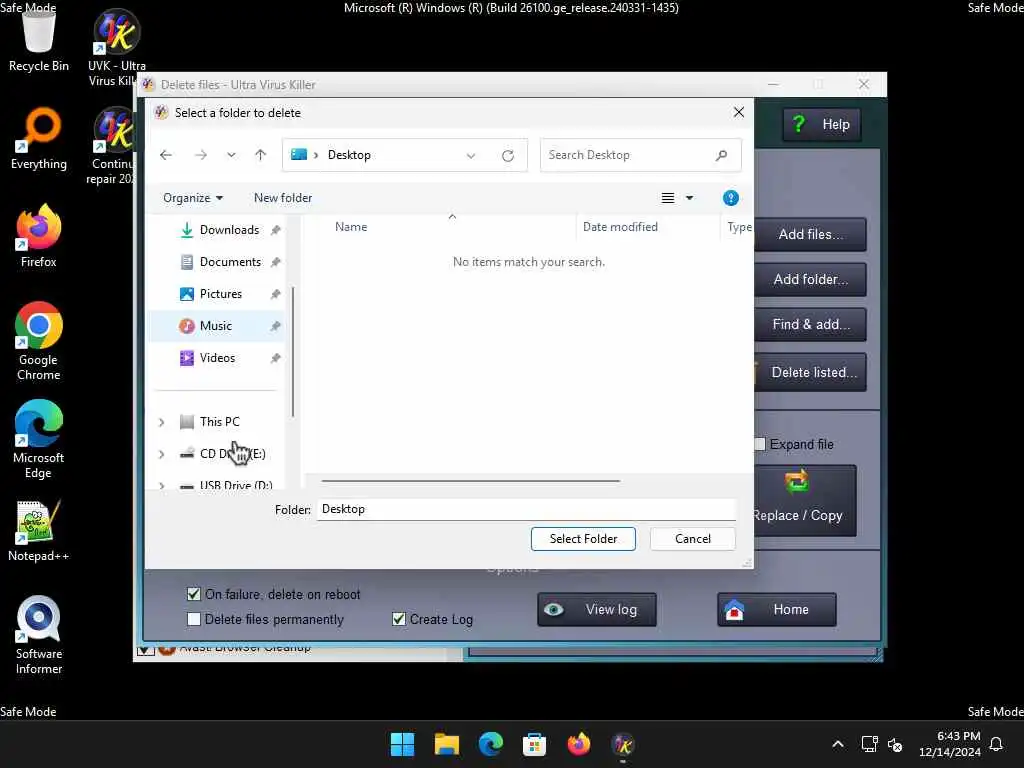Click the Windows Start button

click(x=402, y=744)
